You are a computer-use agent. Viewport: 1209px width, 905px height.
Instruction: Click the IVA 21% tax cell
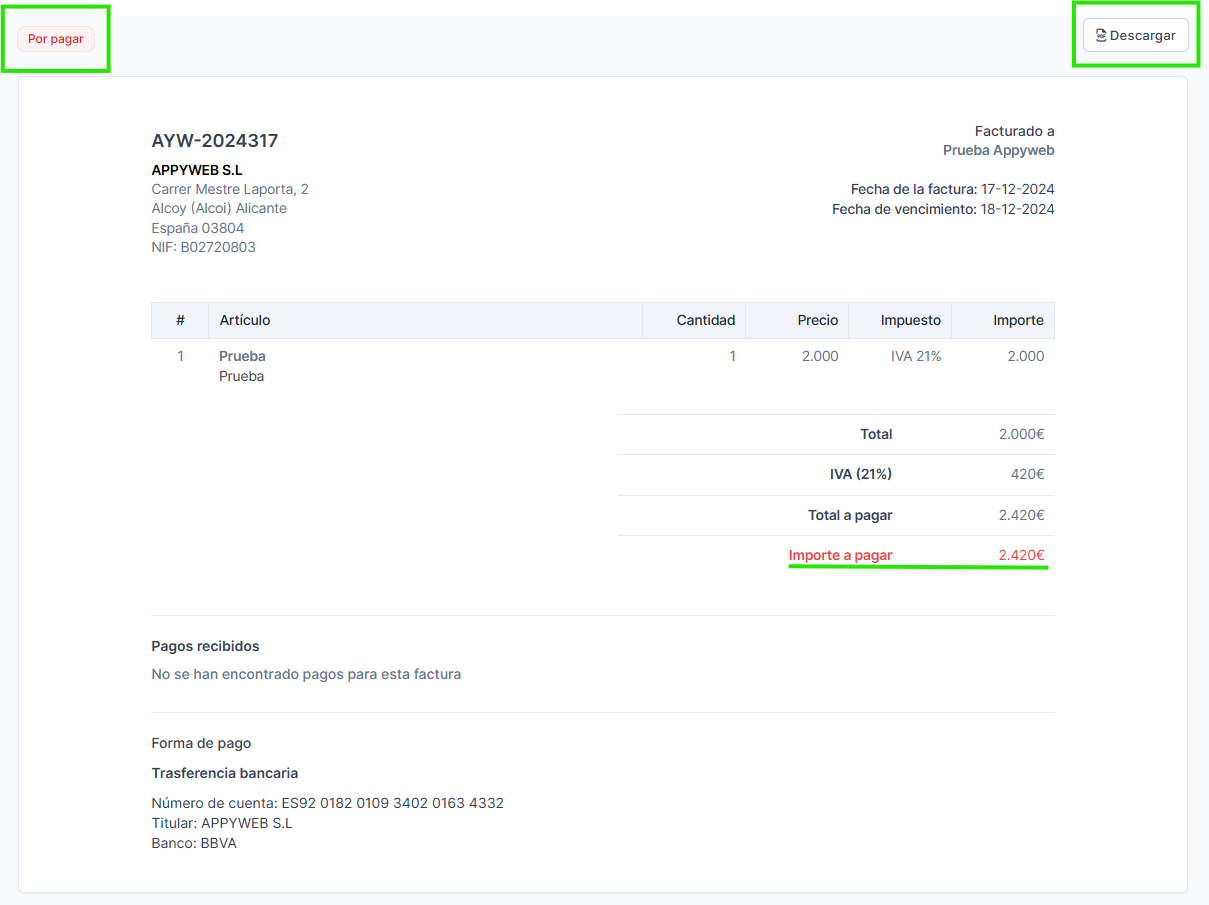(x=915, y=356)
